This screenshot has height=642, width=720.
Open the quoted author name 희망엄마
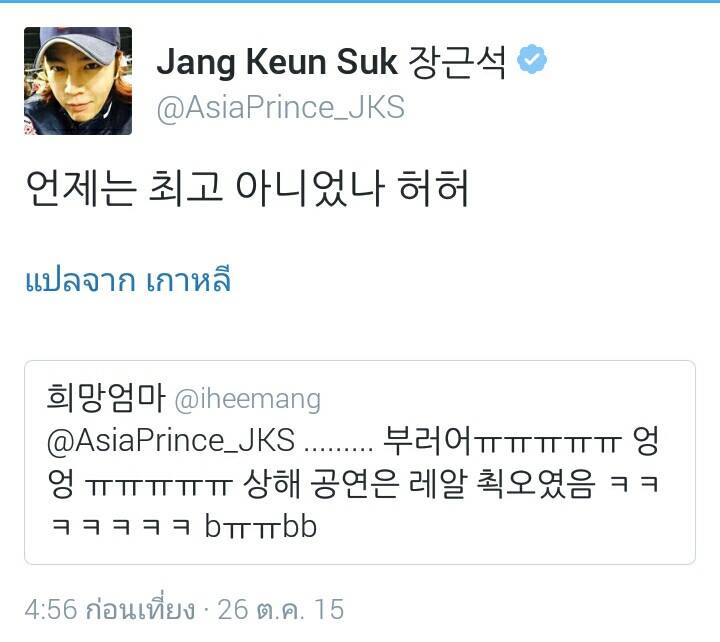(106, 398)
